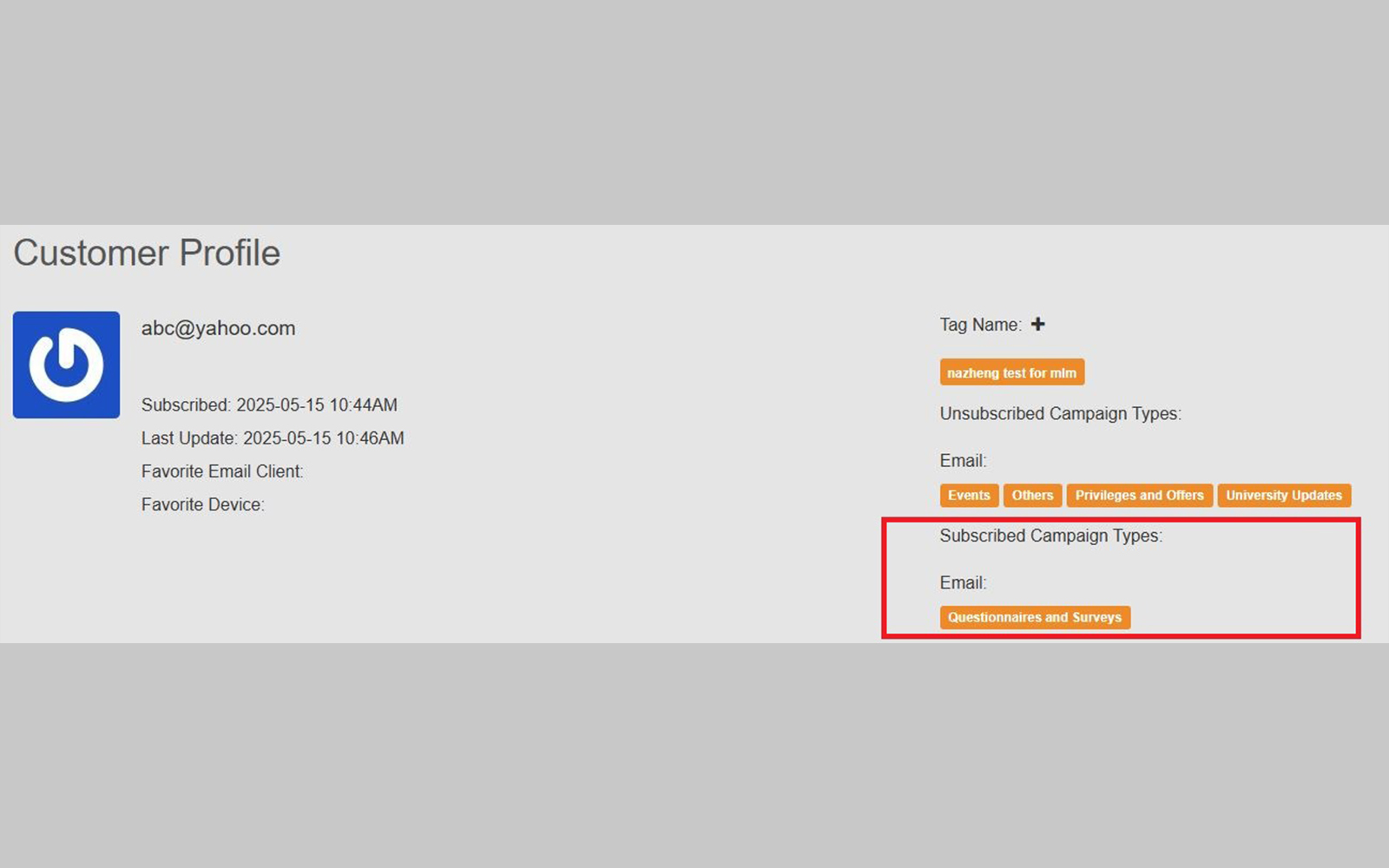Click the Unsubscribed Campaign Types heading
This screenshot has width=1389, height=868.
tap(1060, 414)
